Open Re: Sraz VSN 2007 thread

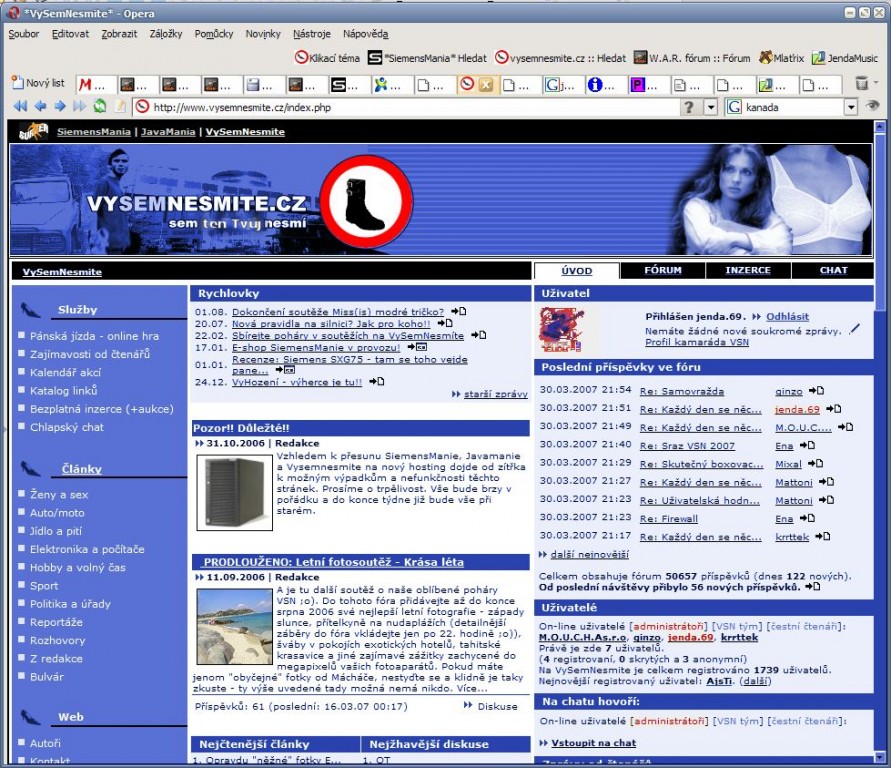click(x=687, y=446)
